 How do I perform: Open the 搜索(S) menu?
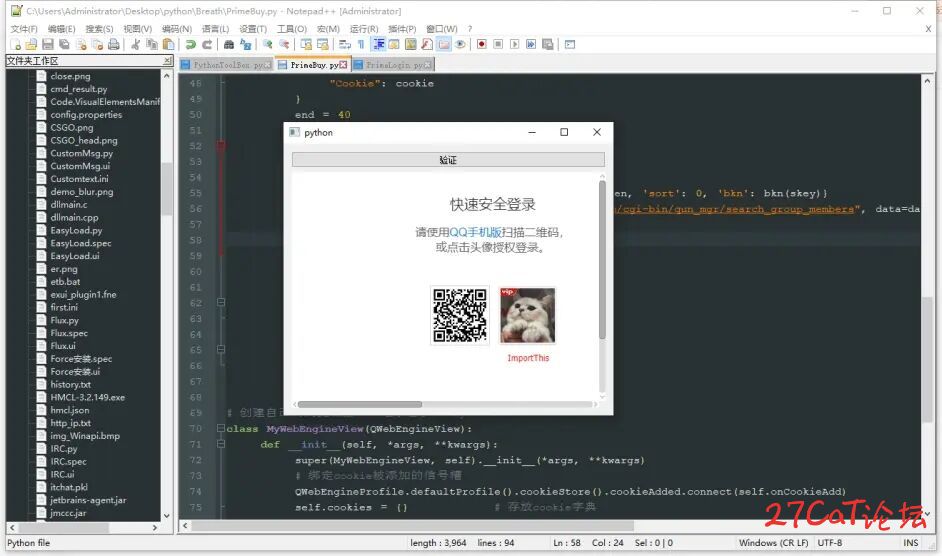coord(99,29)
